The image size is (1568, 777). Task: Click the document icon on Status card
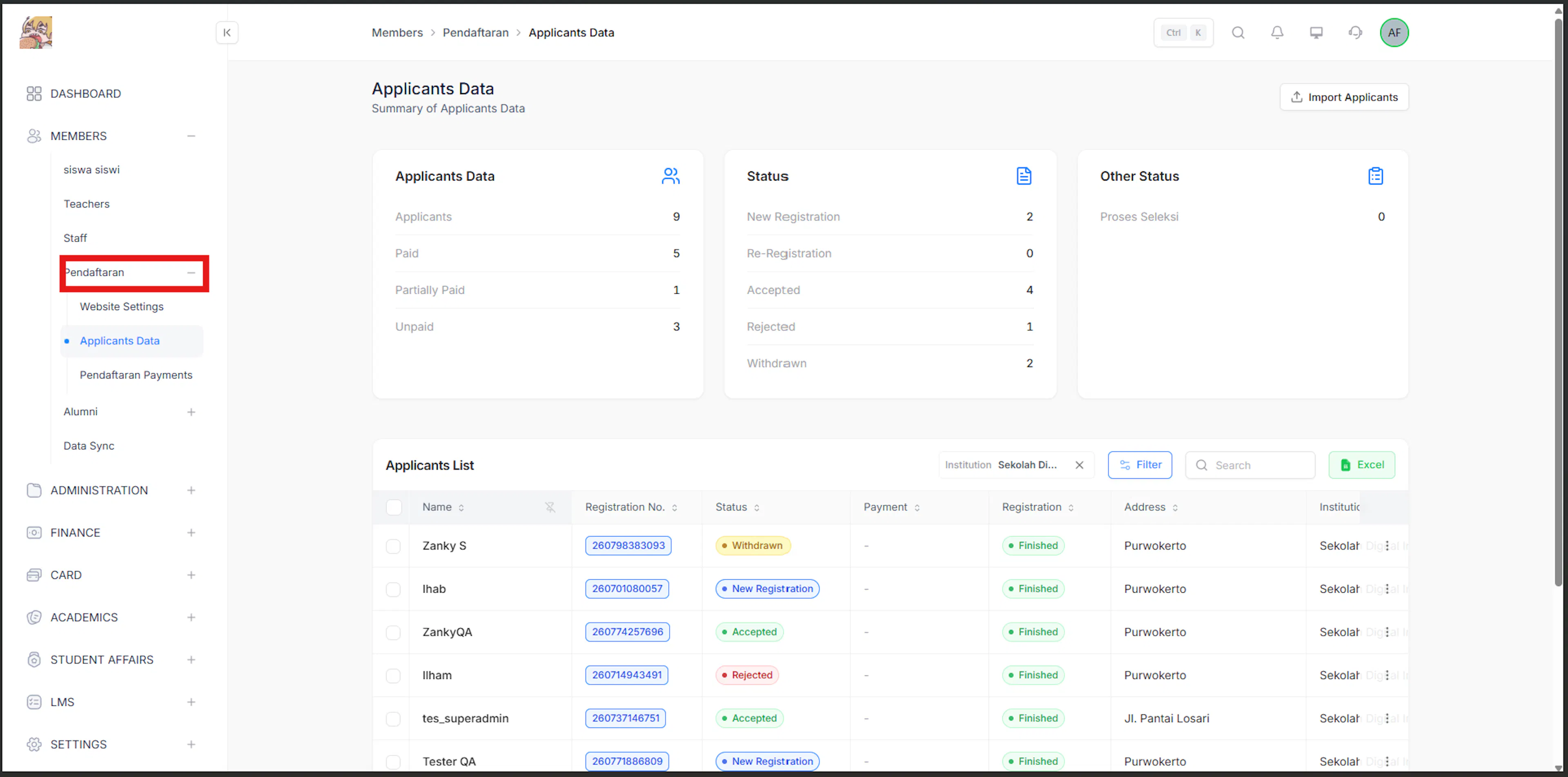point(1024,176)
